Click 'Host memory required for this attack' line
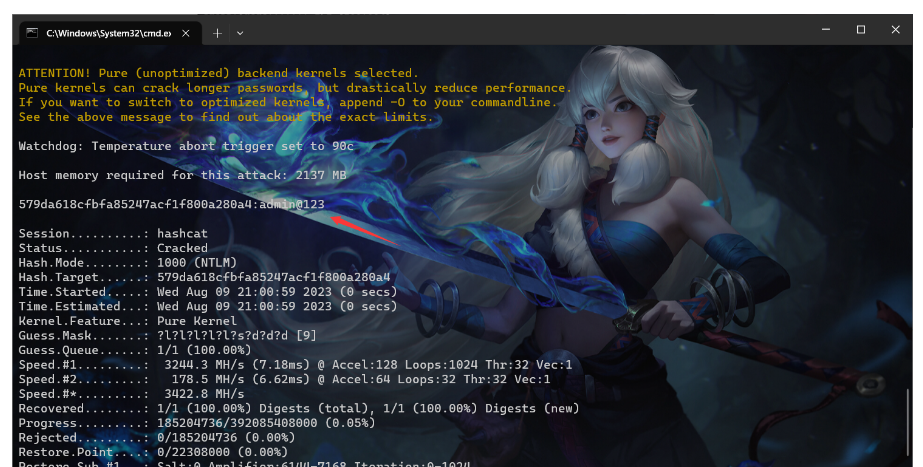923x467 pixels. [x=182, y=175]
